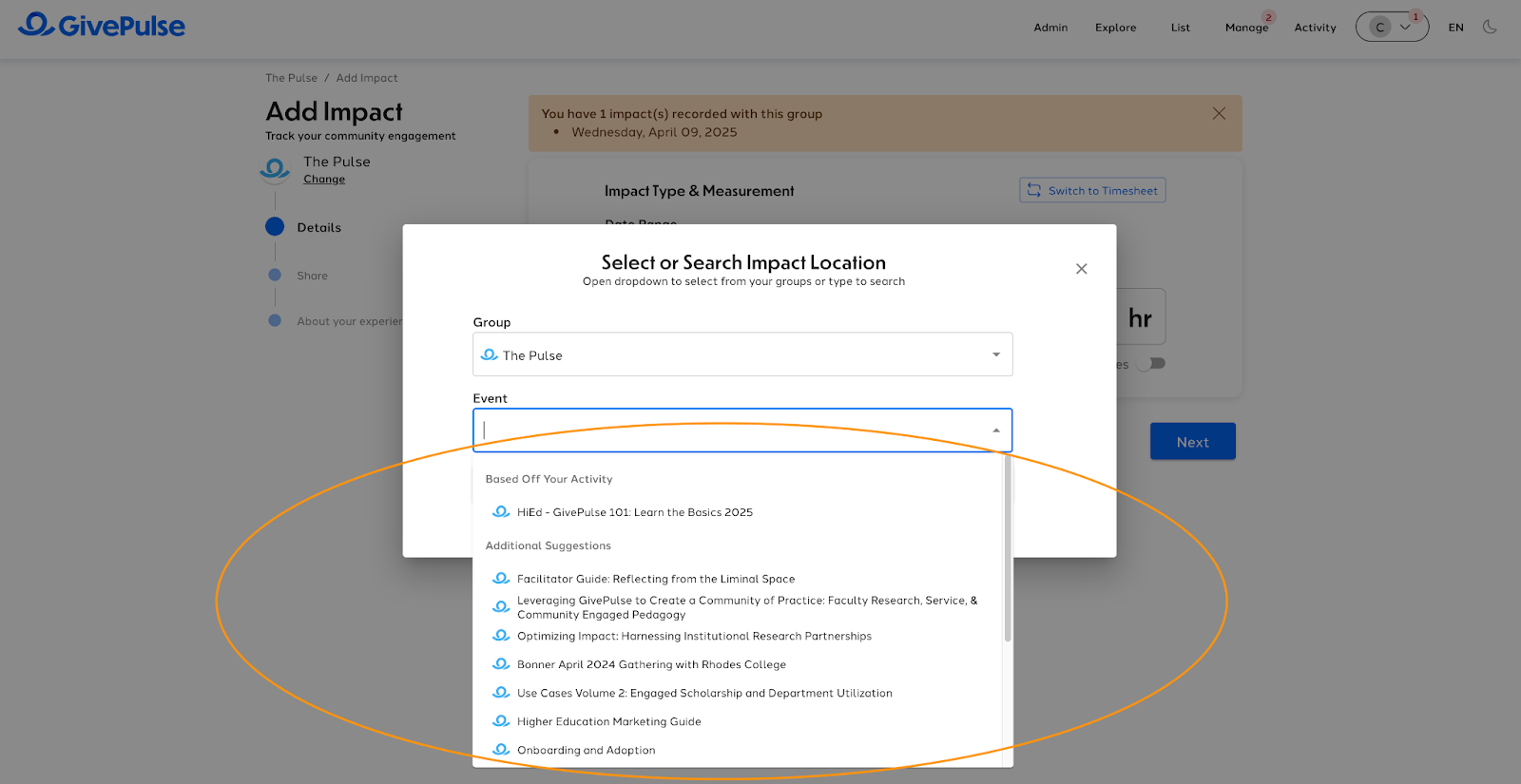Click icon beside Bonner April 2024 Gathering
The height and width of the screenshot is (784, 1521).
coord(501,663)
